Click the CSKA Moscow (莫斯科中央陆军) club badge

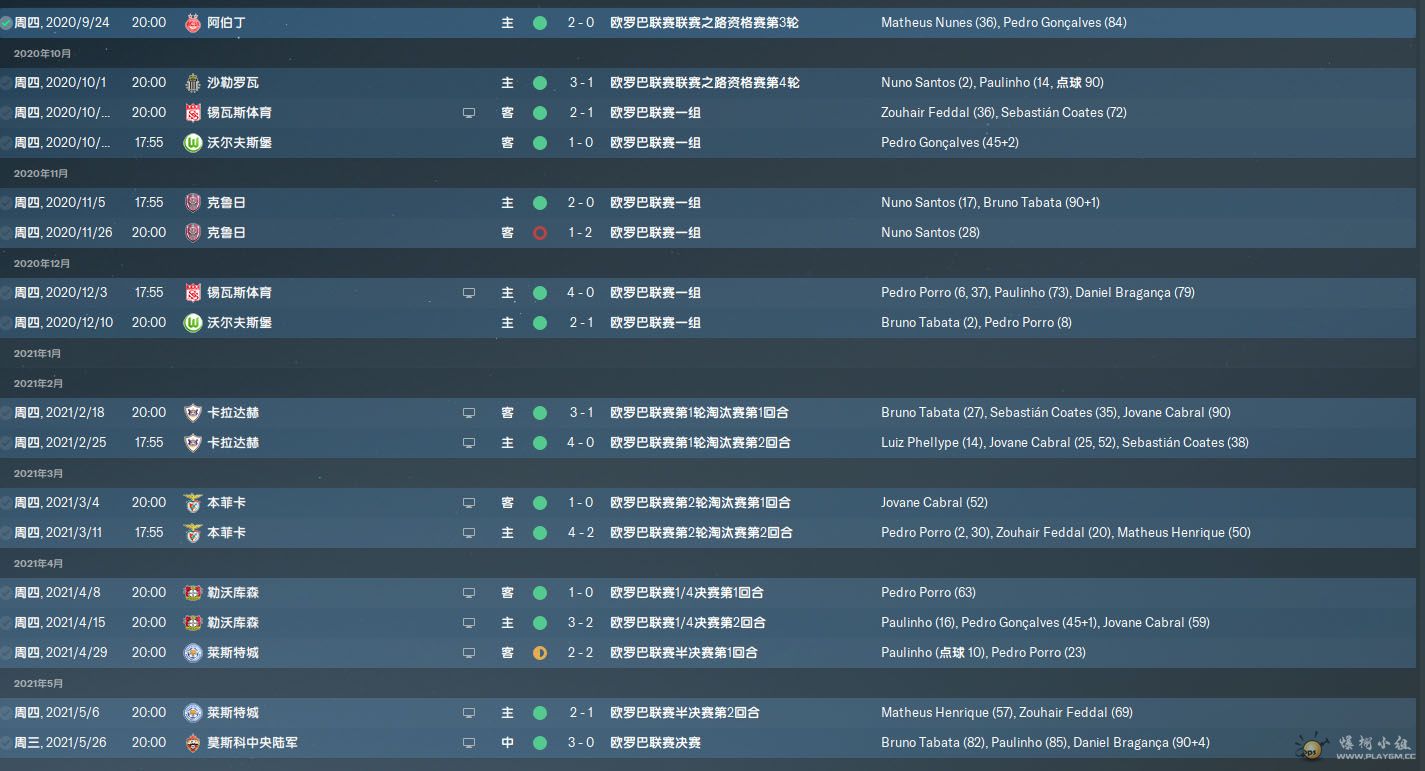tap(193, 742)
